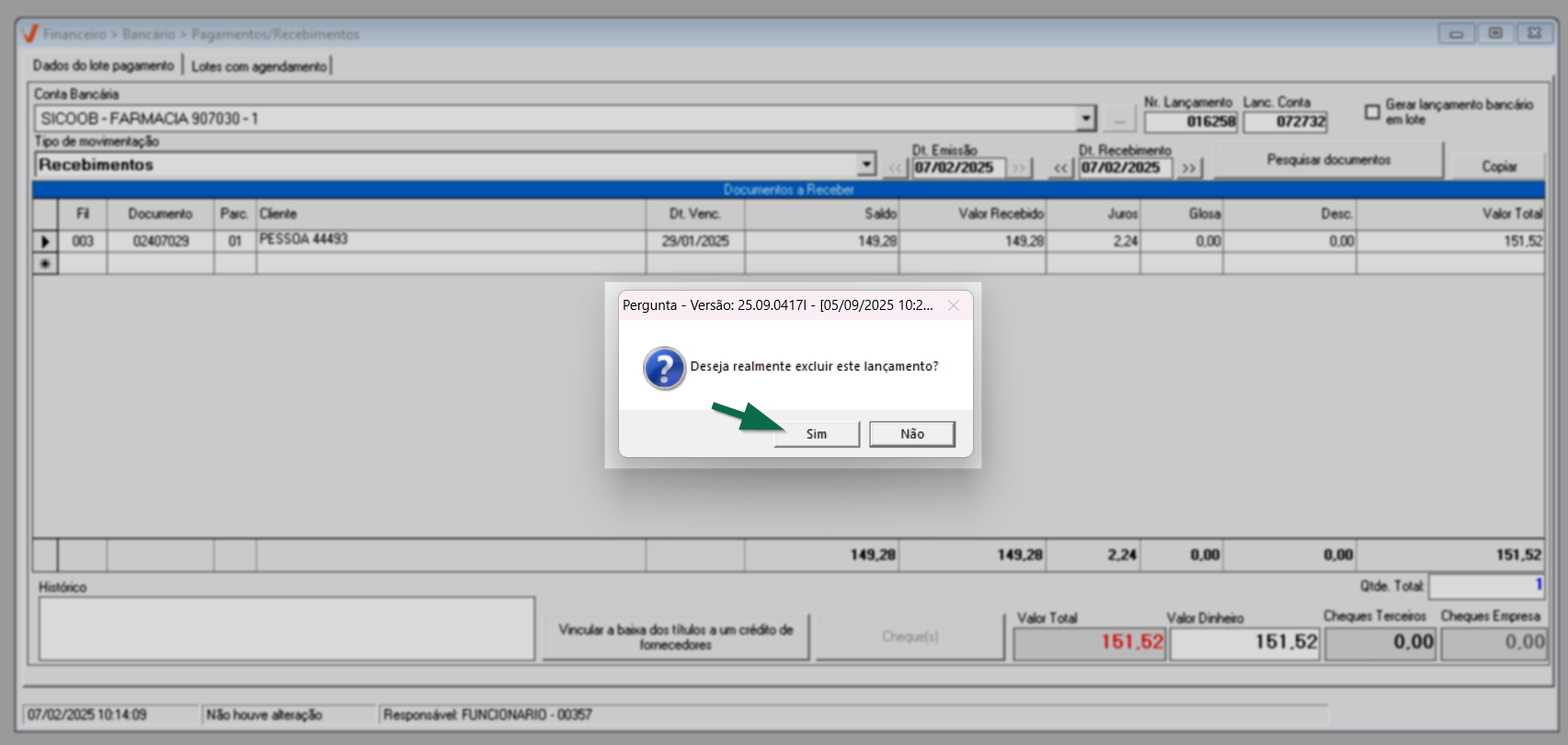
Task: Close the Pergunta dialog with X
Action: 954,305
